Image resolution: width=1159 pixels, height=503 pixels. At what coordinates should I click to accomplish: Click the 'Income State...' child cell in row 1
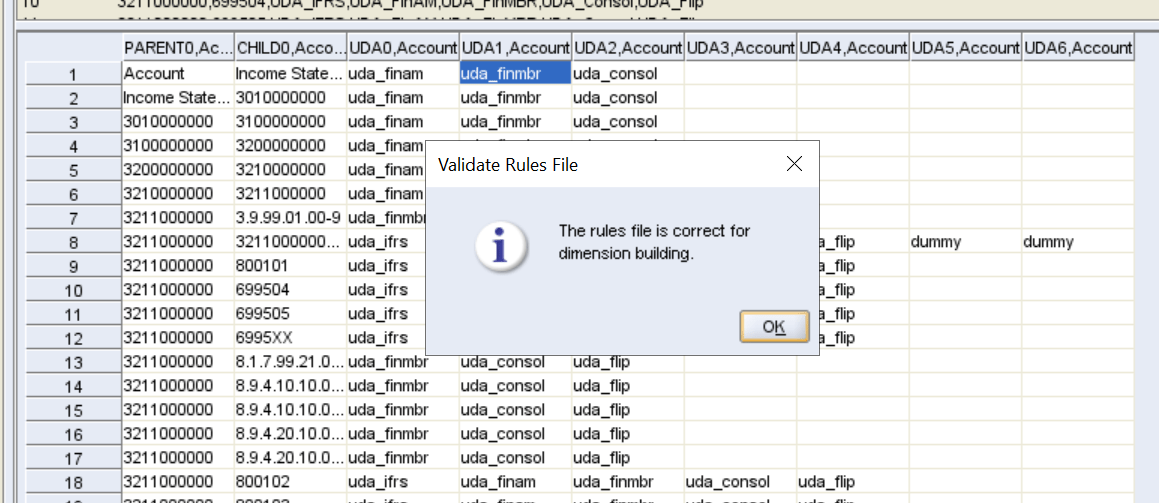point(290,73)
